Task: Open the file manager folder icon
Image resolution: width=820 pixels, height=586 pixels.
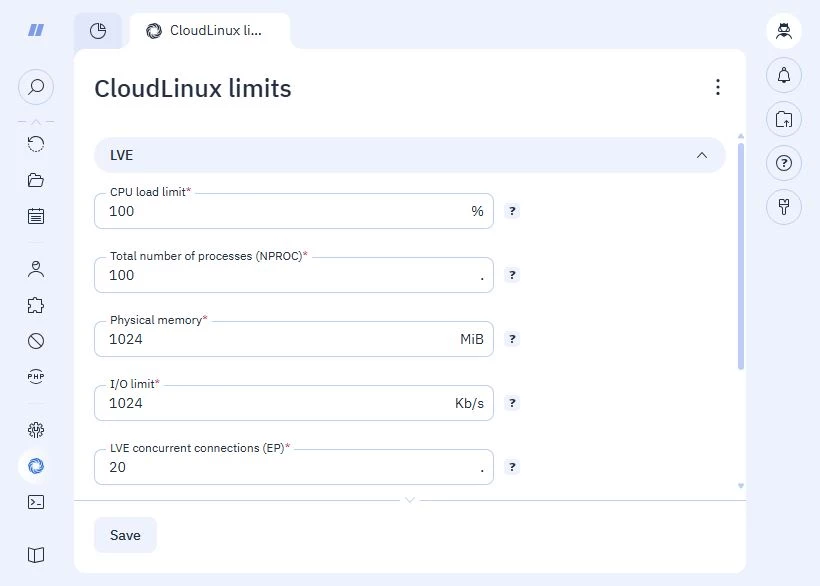Action: click(x=36, y=180)
